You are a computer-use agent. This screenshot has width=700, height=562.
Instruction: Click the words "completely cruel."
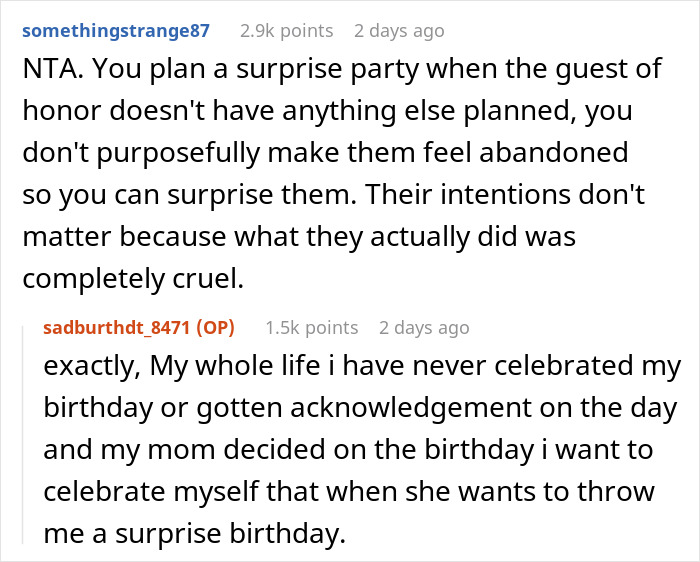click(x=132, y=276)
